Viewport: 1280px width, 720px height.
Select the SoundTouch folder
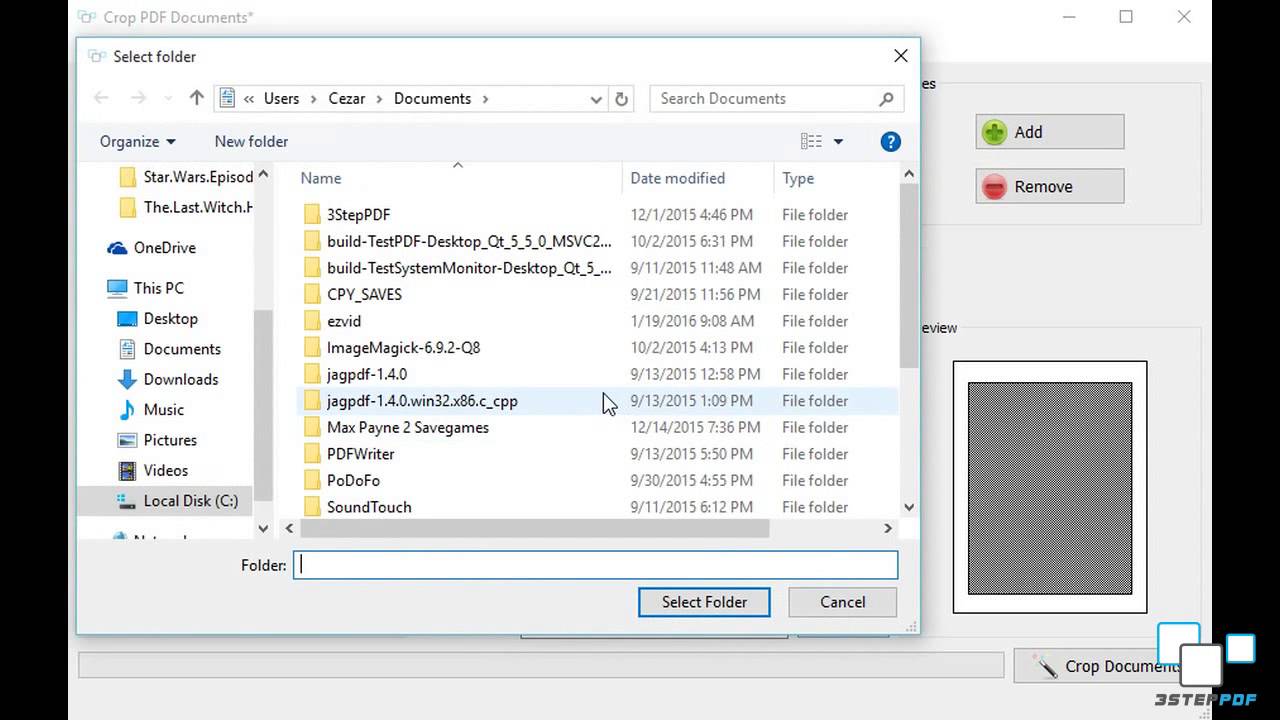(369, 507)
